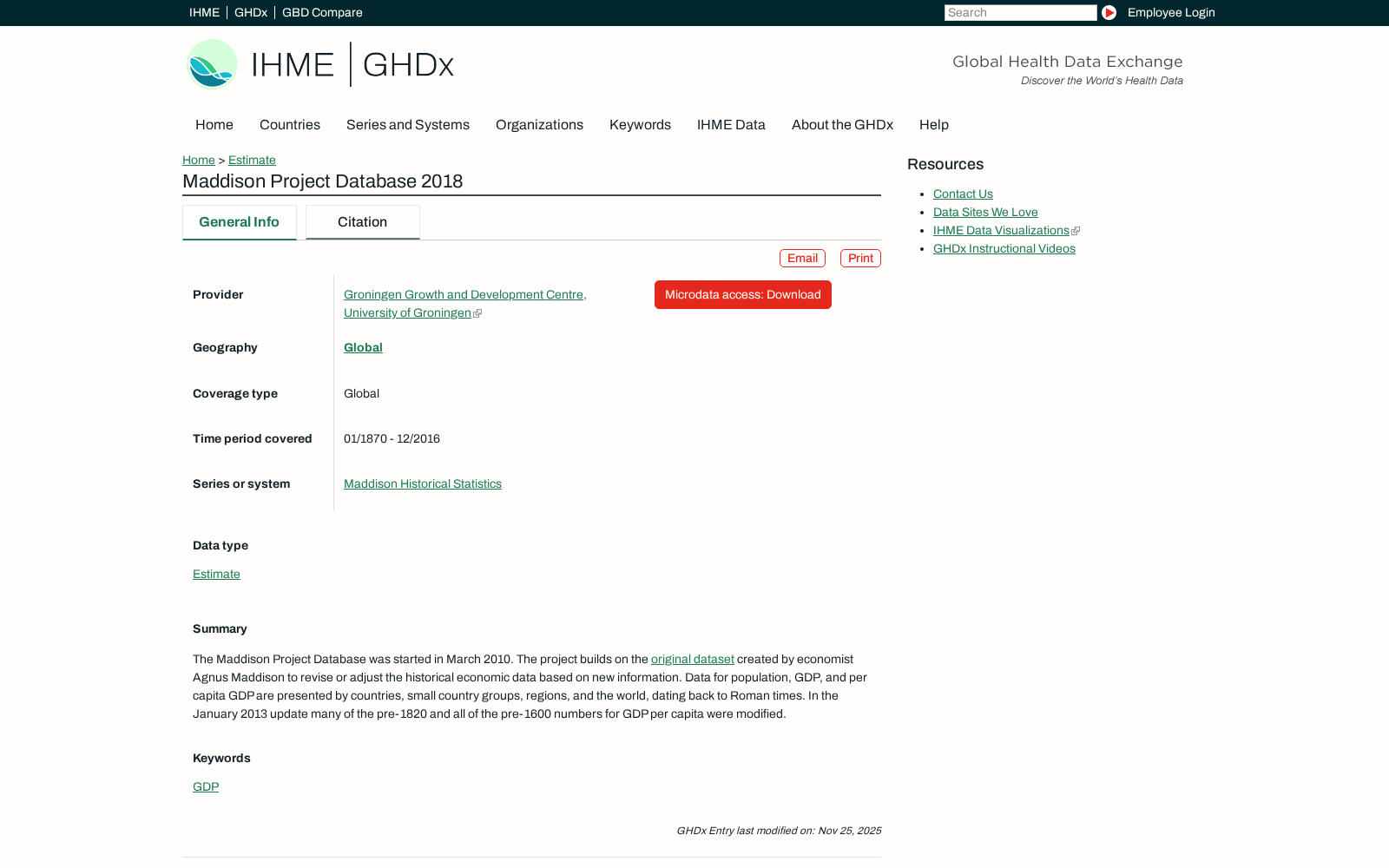The image size is (1389, 868).
Task: Click the Print button
Action: point(860,259)
